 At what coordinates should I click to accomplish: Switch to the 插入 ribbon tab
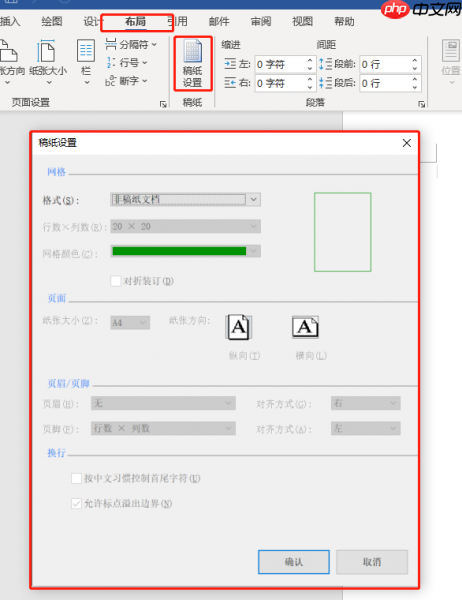[x=10, y=21]
